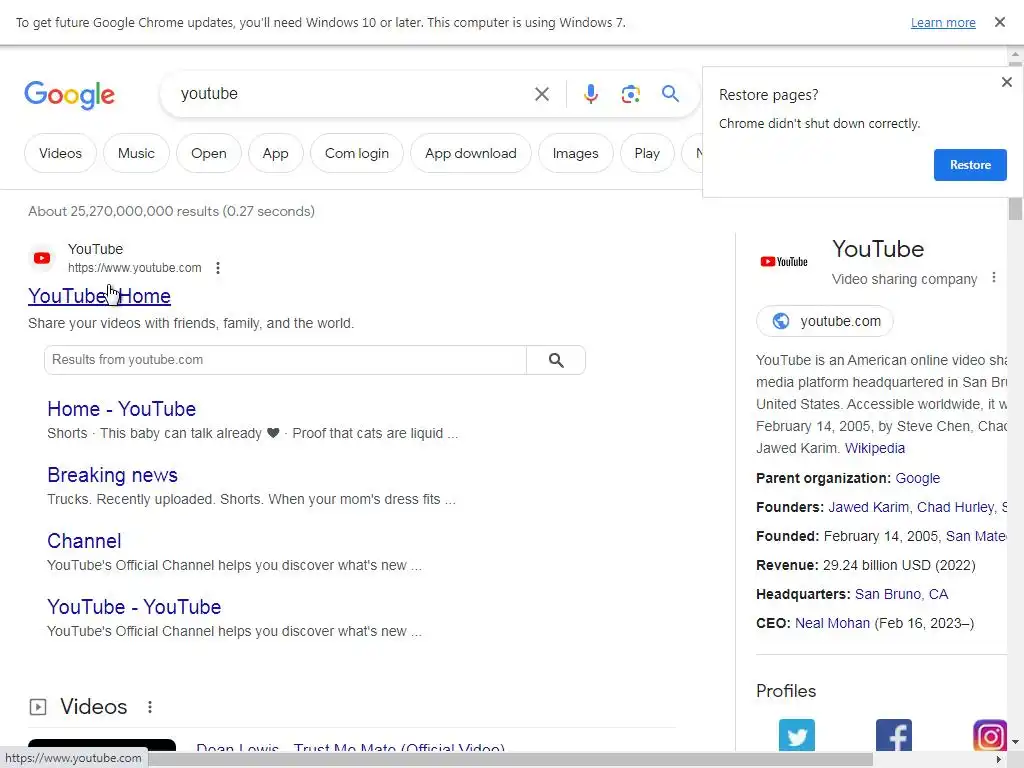Click the video play icon beside Videos

[38, 707]
